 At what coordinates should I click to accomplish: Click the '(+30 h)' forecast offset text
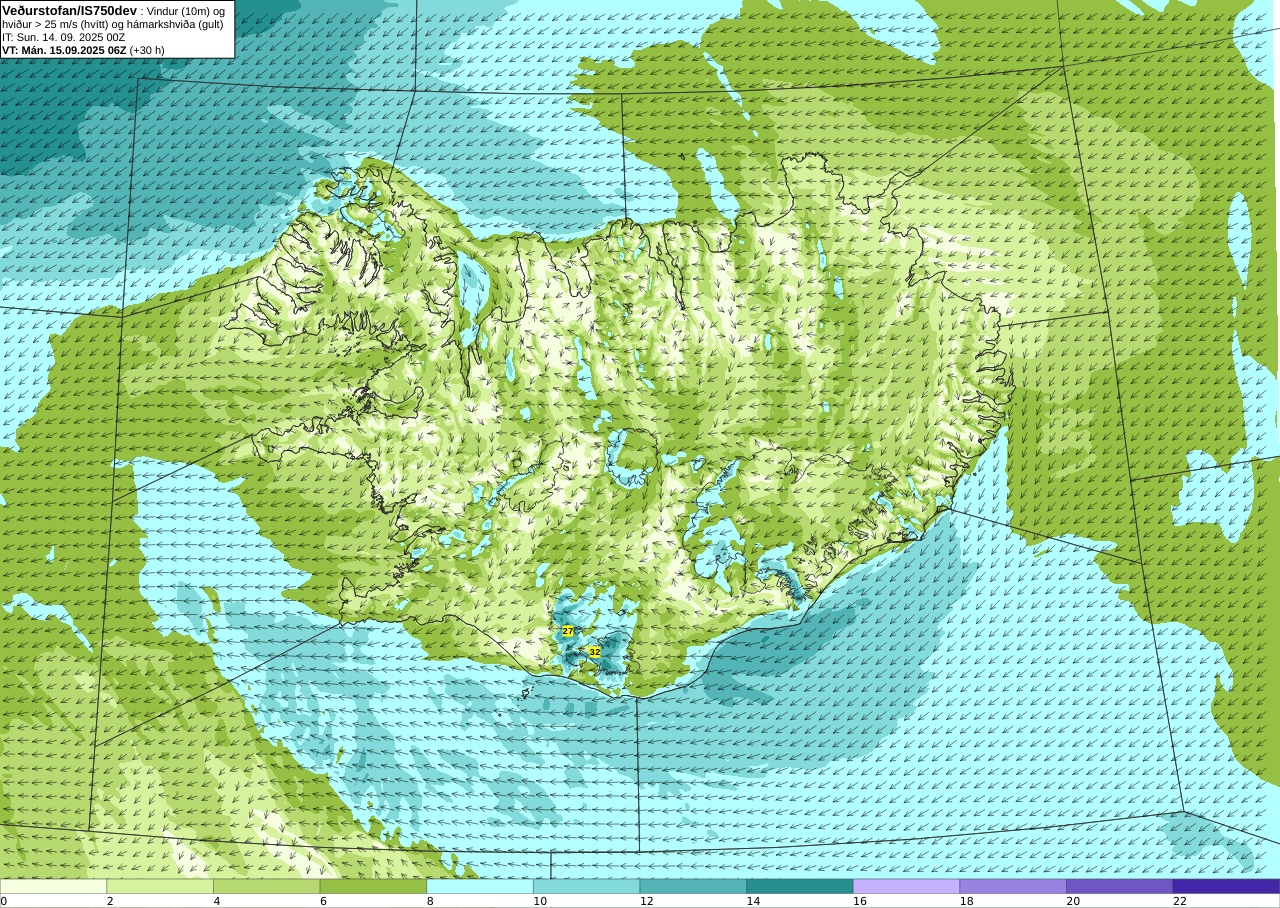coord(147,50)
